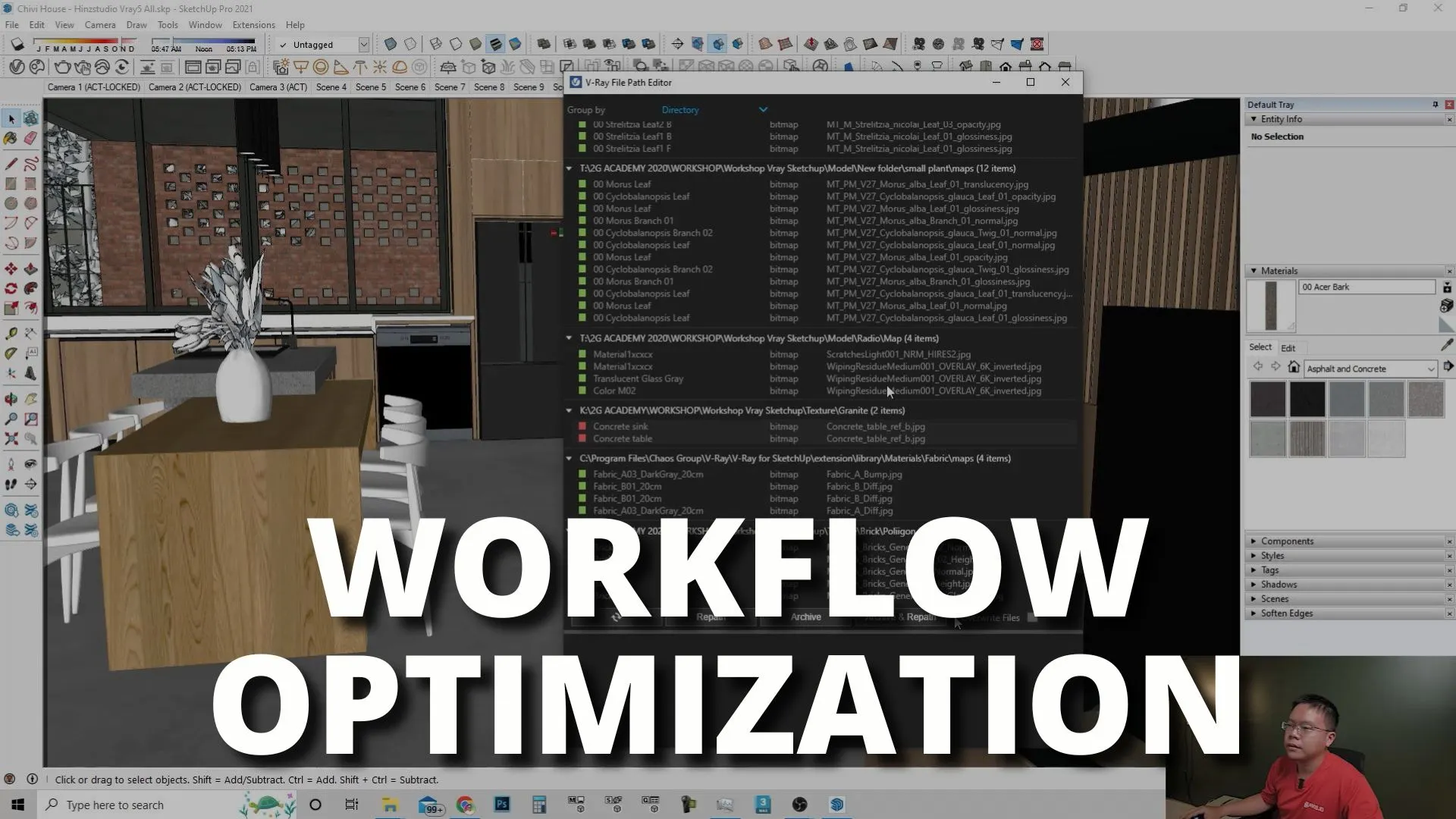Collapse the Fabric\maps group
The image size is (1456, 819).
click(x=570, y=458)
